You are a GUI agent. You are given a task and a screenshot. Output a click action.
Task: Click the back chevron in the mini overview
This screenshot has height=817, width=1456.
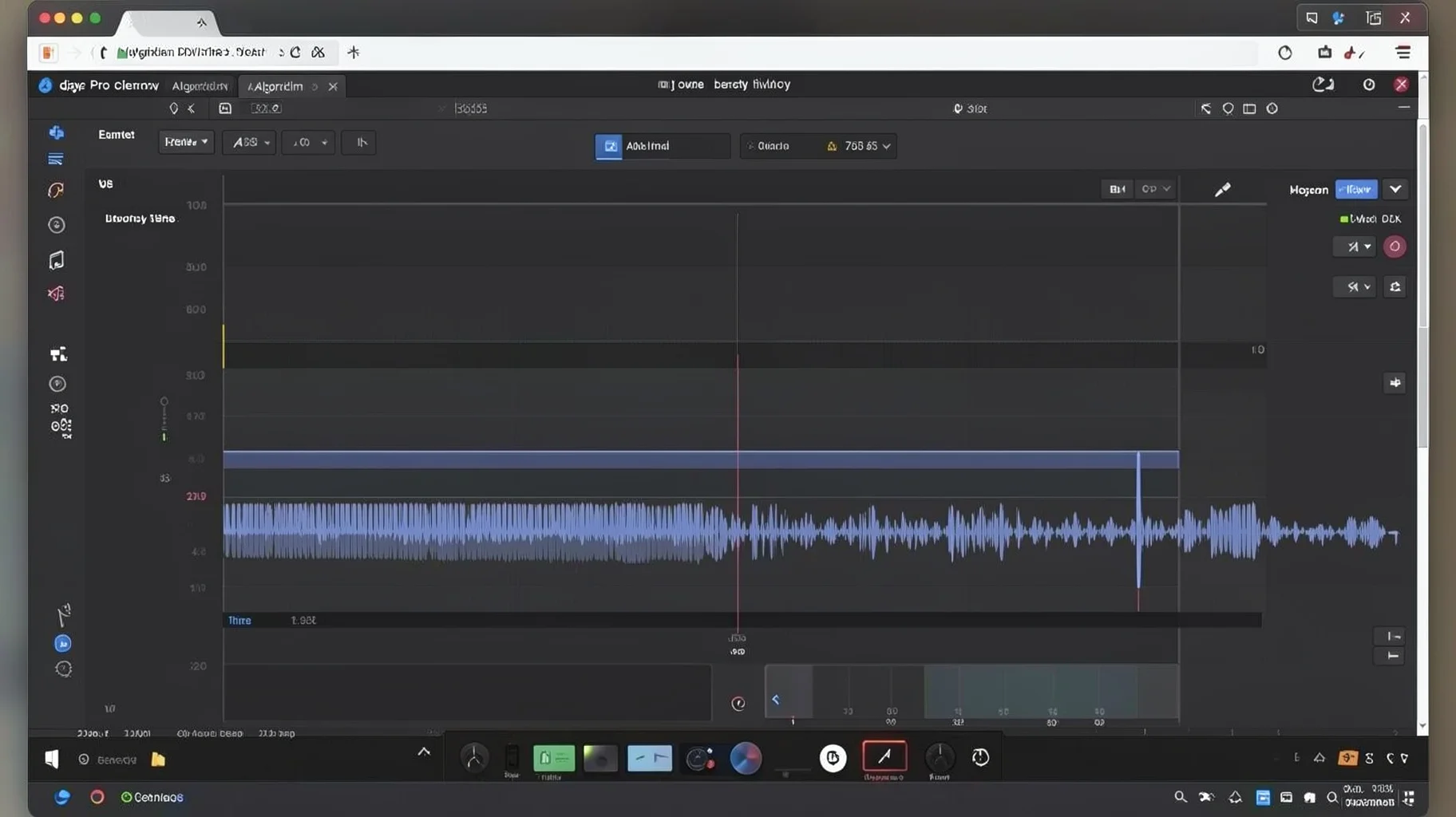(x=775, y=700)
